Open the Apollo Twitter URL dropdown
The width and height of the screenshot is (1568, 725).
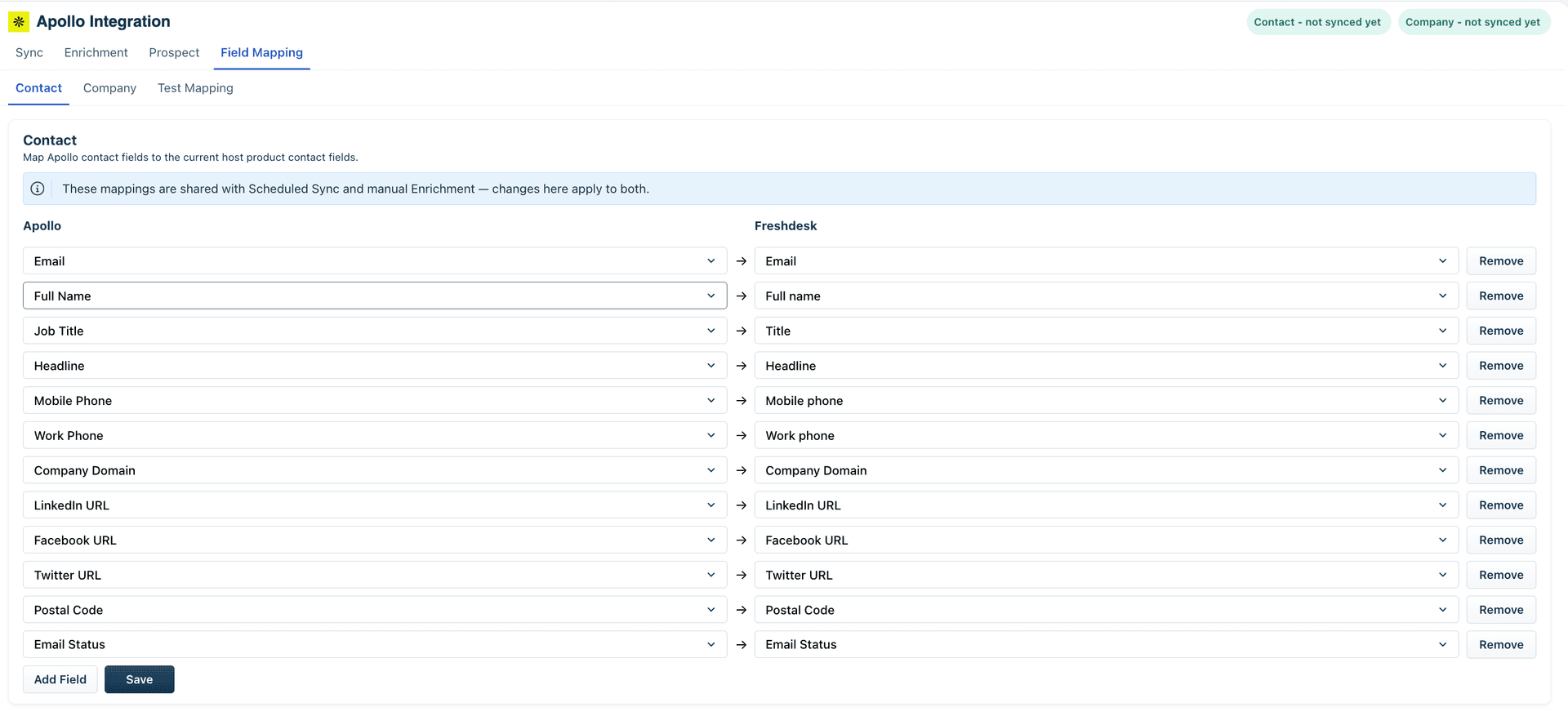(375, 575)
